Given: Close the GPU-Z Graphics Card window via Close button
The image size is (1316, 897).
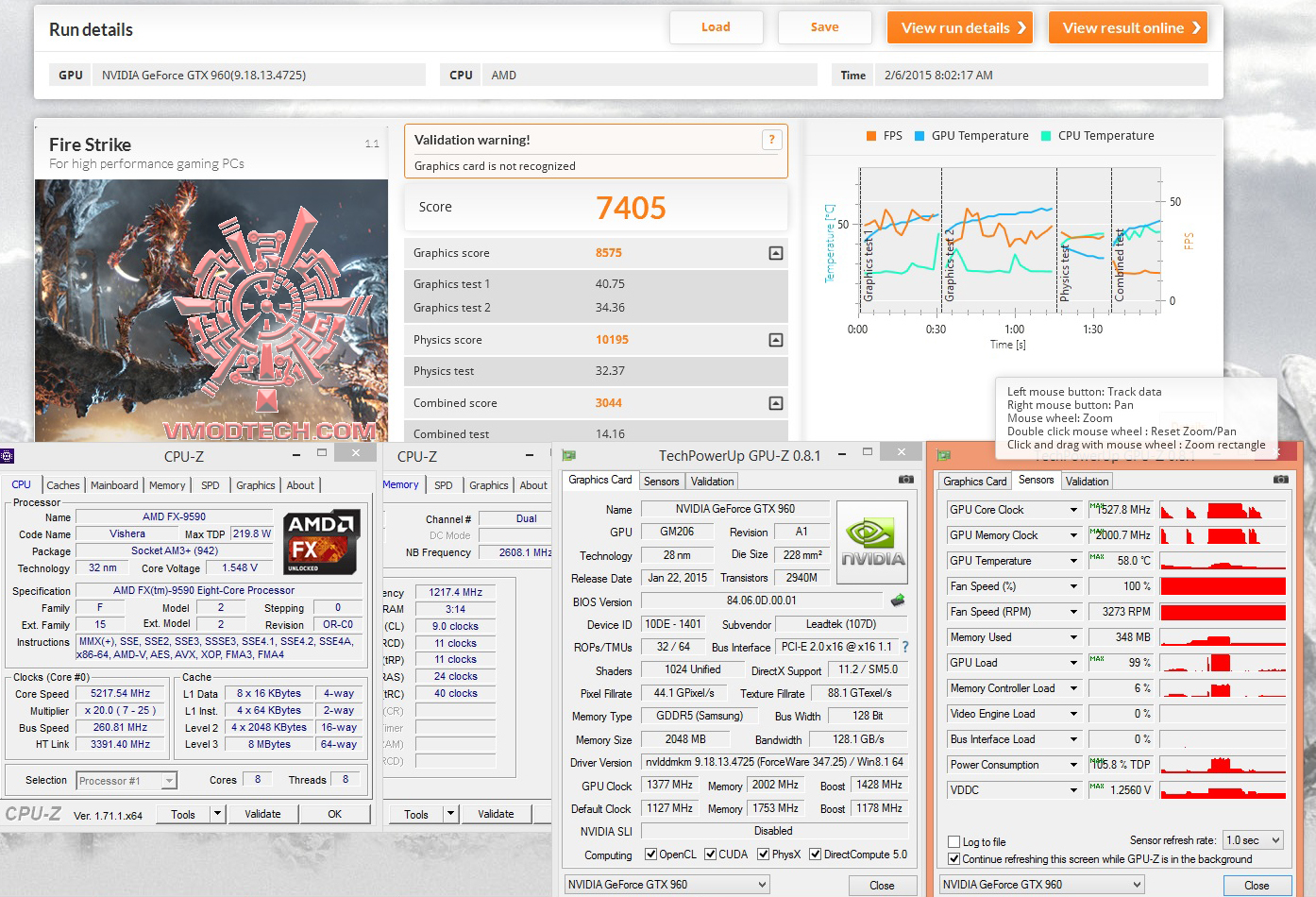Looking at the screenshot, I should coord(882,886).
